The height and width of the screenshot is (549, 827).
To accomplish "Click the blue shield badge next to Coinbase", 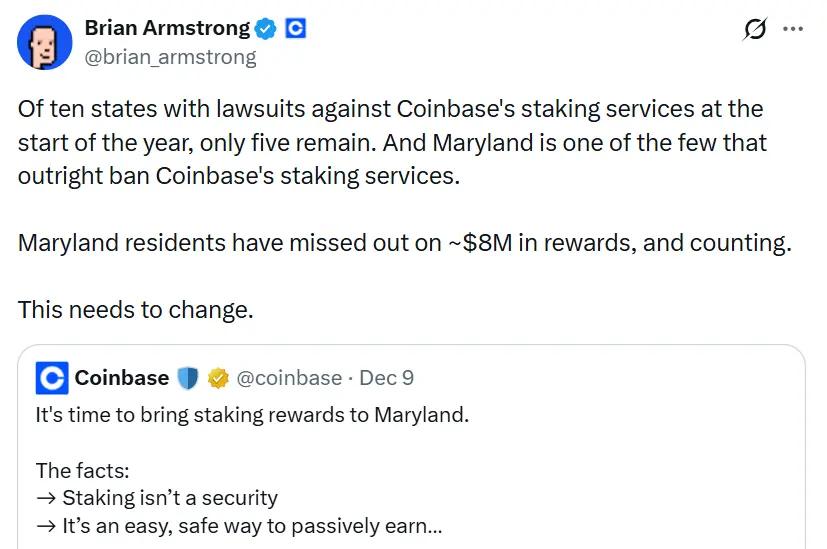I will pos(188,378).
